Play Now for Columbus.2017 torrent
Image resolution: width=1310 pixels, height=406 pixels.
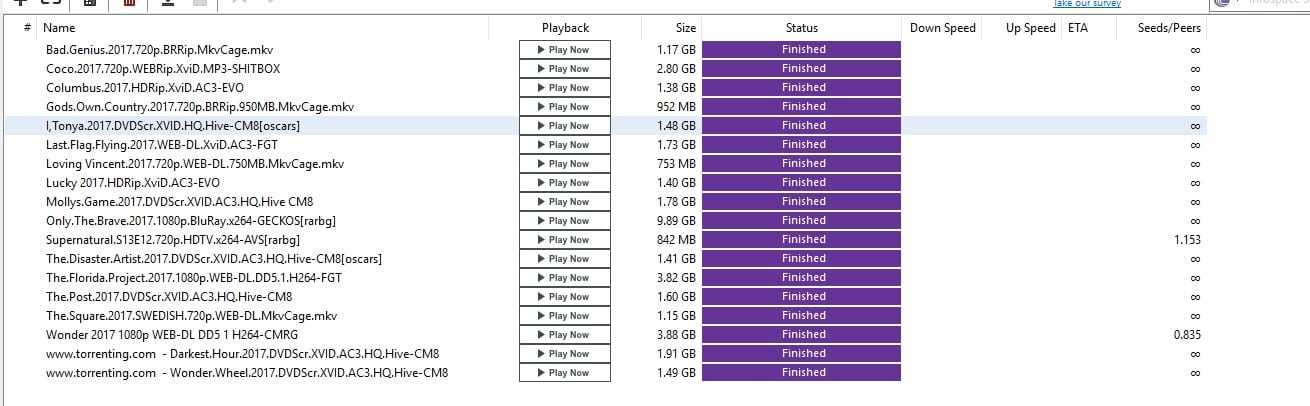tap(565, 87)
